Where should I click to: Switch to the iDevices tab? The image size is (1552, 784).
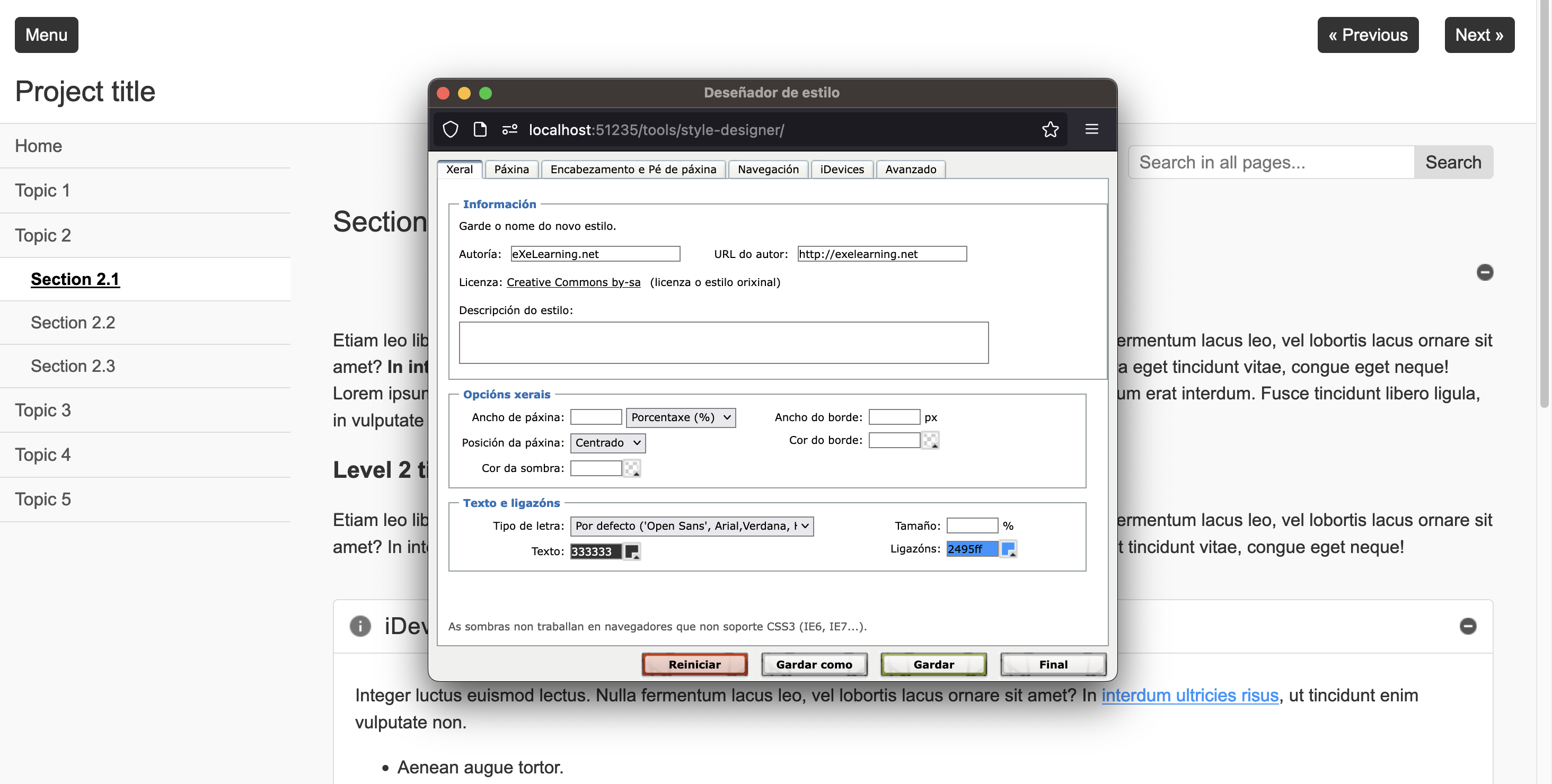842,169
